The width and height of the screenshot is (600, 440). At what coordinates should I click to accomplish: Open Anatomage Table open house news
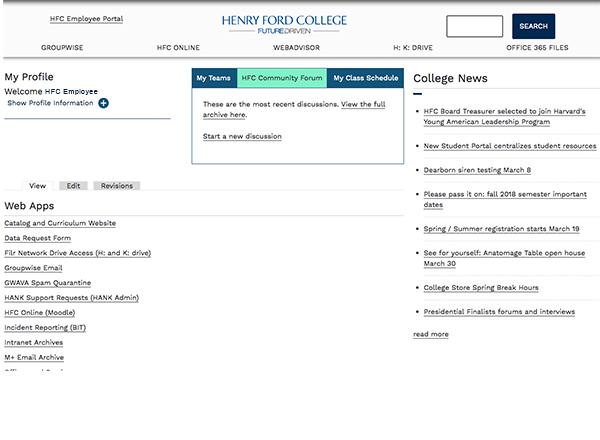504,258
